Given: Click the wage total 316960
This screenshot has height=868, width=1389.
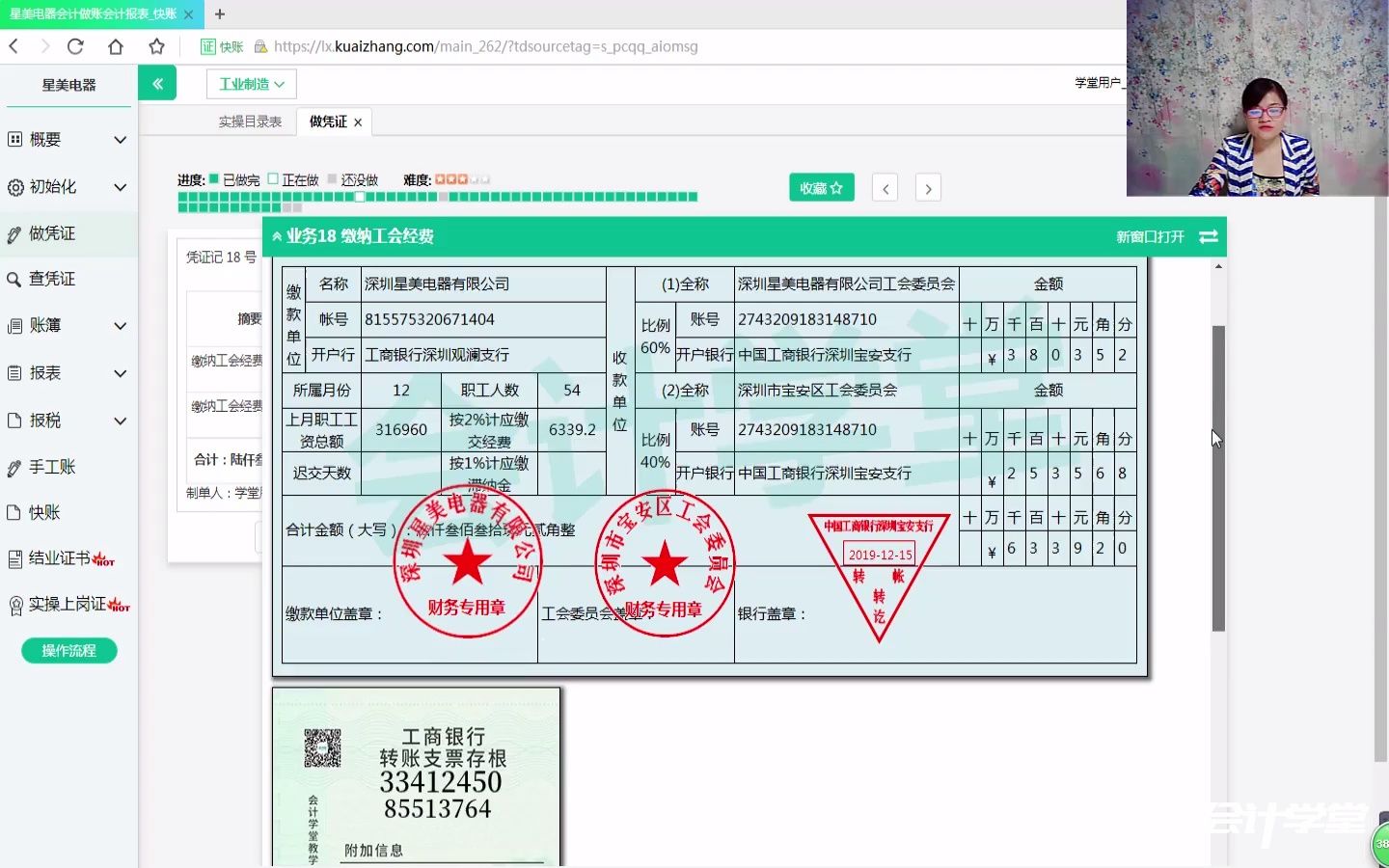Looking at the screenshot, I should 401,429.
